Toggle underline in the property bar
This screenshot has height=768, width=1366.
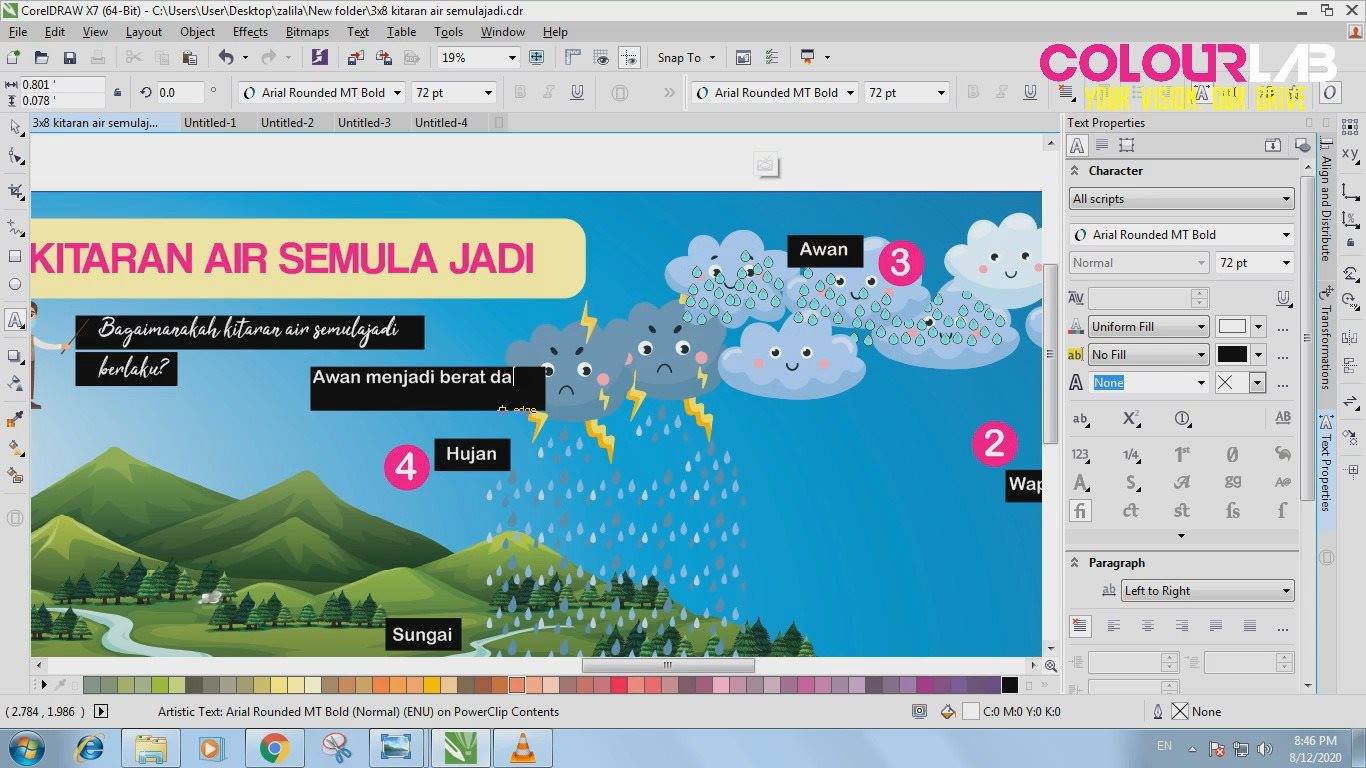[577, 93]
